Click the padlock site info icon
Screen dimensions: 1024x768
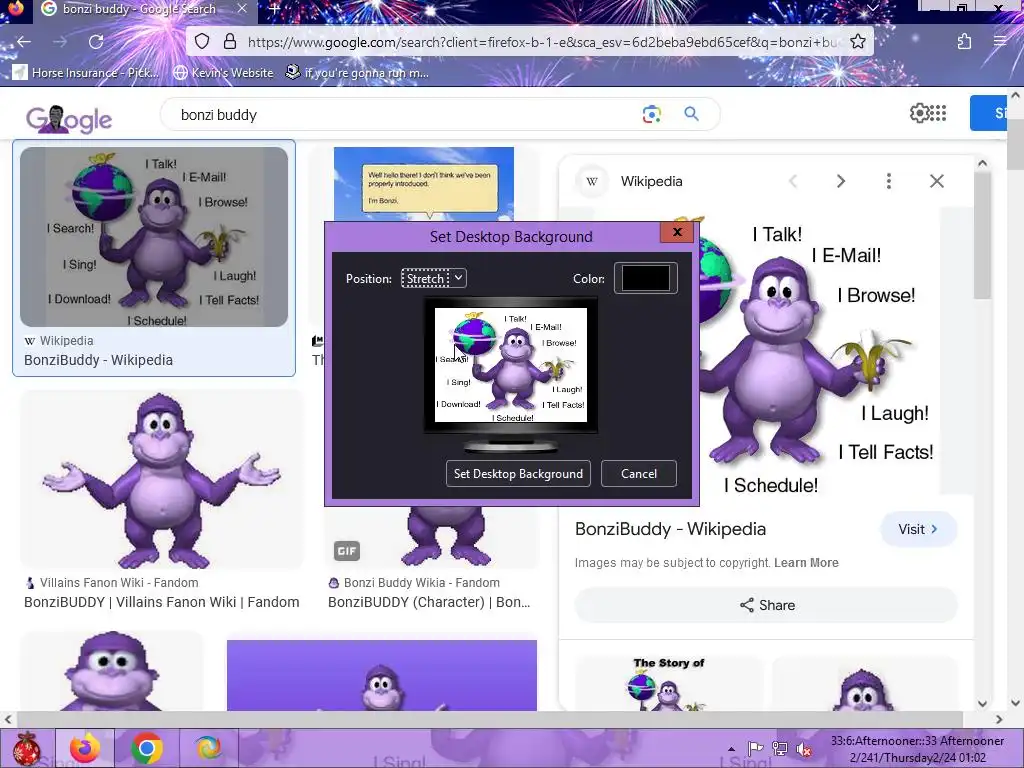[230, 42]
